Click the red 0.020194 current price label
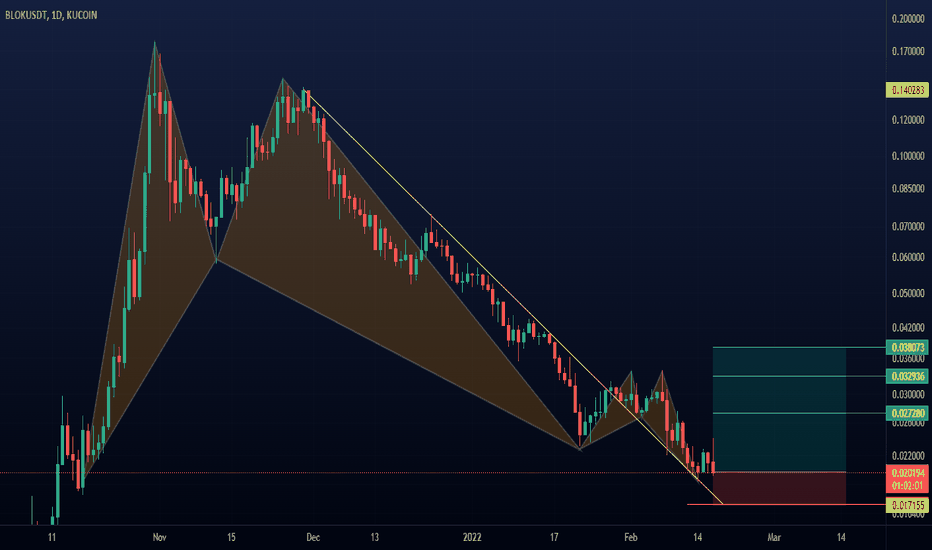The image size is (932, 550). [908, 473]
